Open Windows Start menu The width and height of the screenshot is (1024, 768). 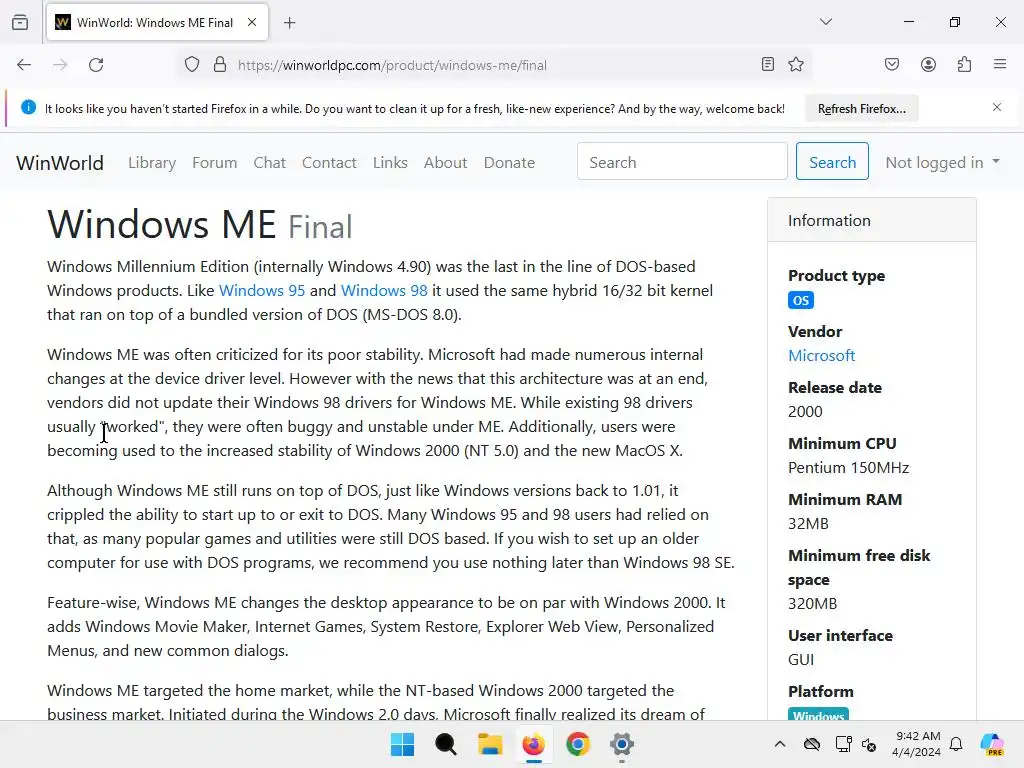[x=402, y=744]
